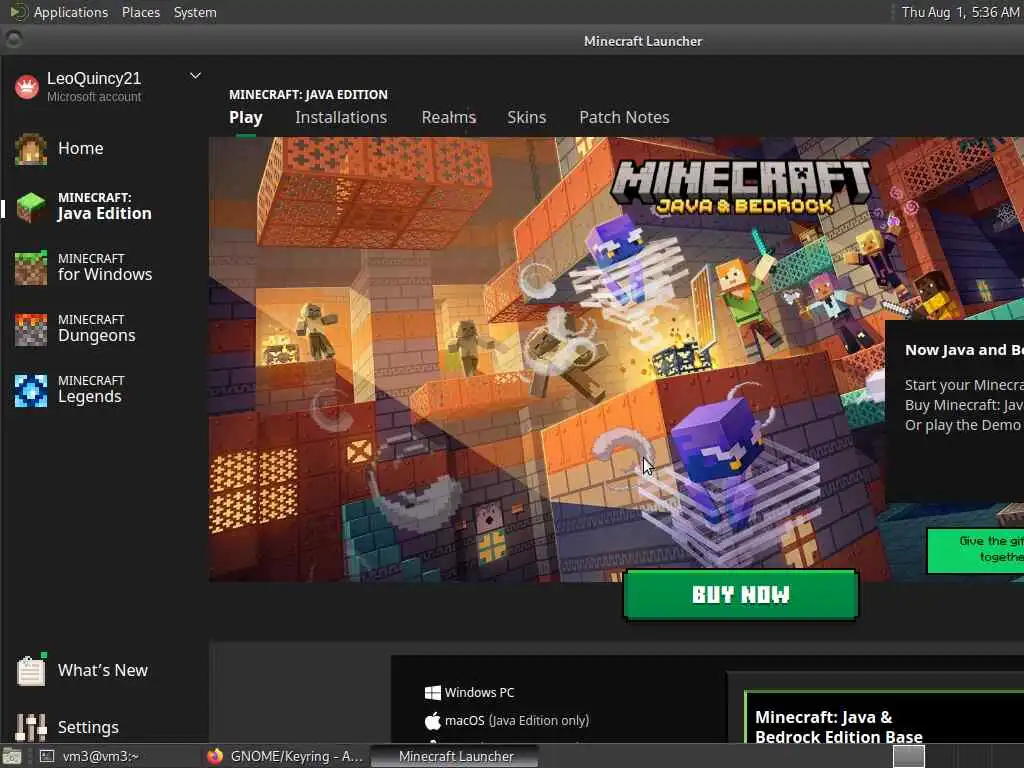Expand the account dropdown chevron

(x=195, y=76)
